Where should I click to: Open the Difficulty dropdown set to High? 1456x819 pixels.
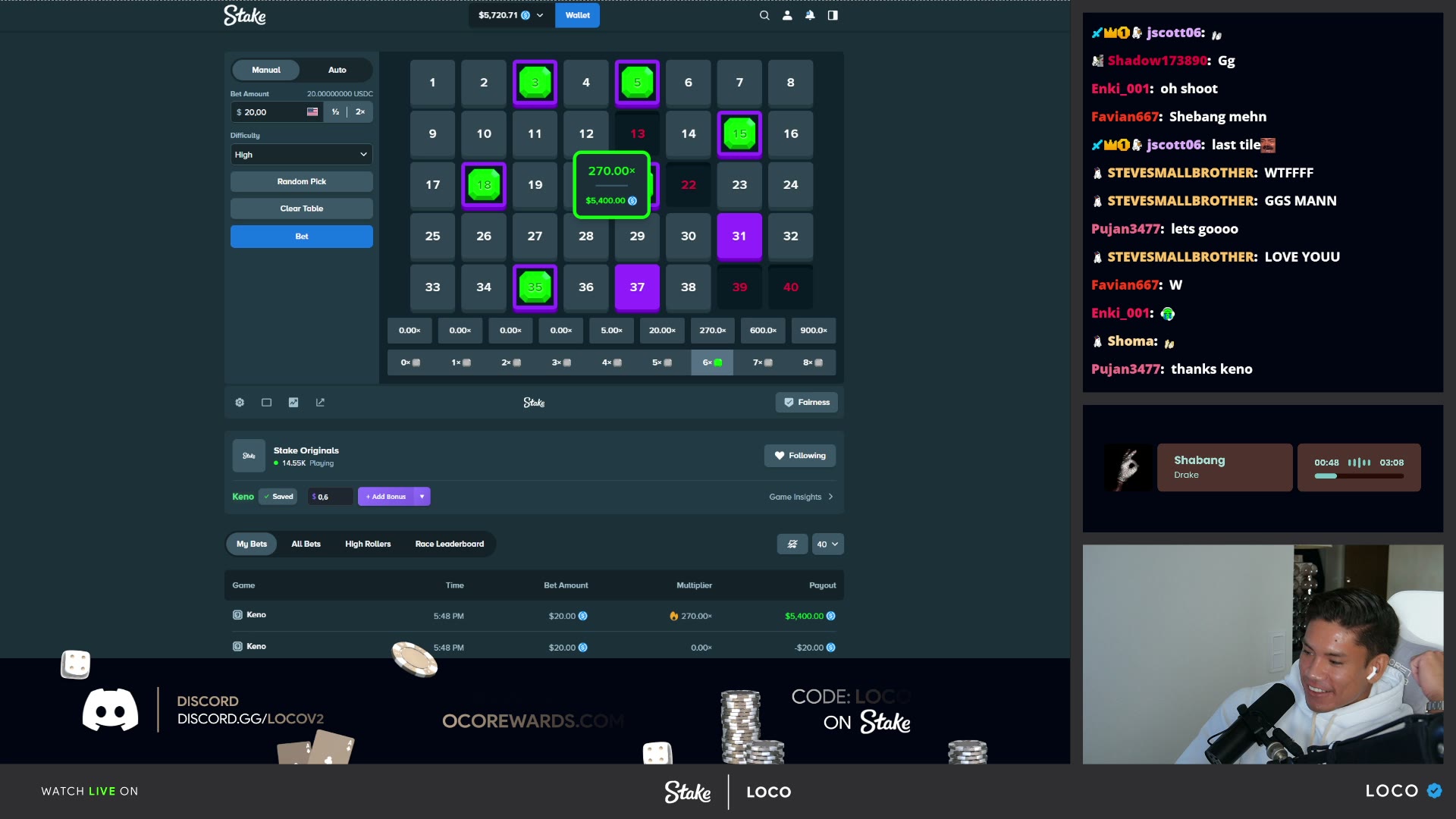click(302, 155)
